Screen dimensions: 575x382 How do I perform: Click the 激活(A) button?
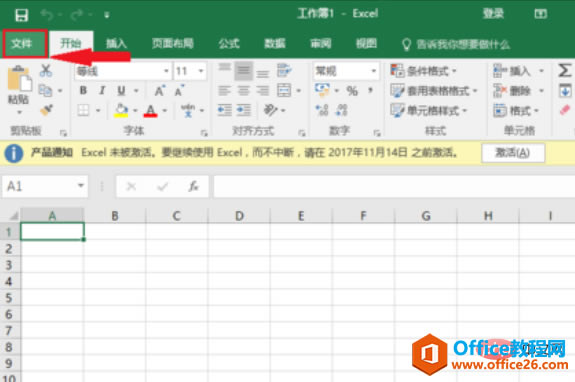[x=513, y=153]
